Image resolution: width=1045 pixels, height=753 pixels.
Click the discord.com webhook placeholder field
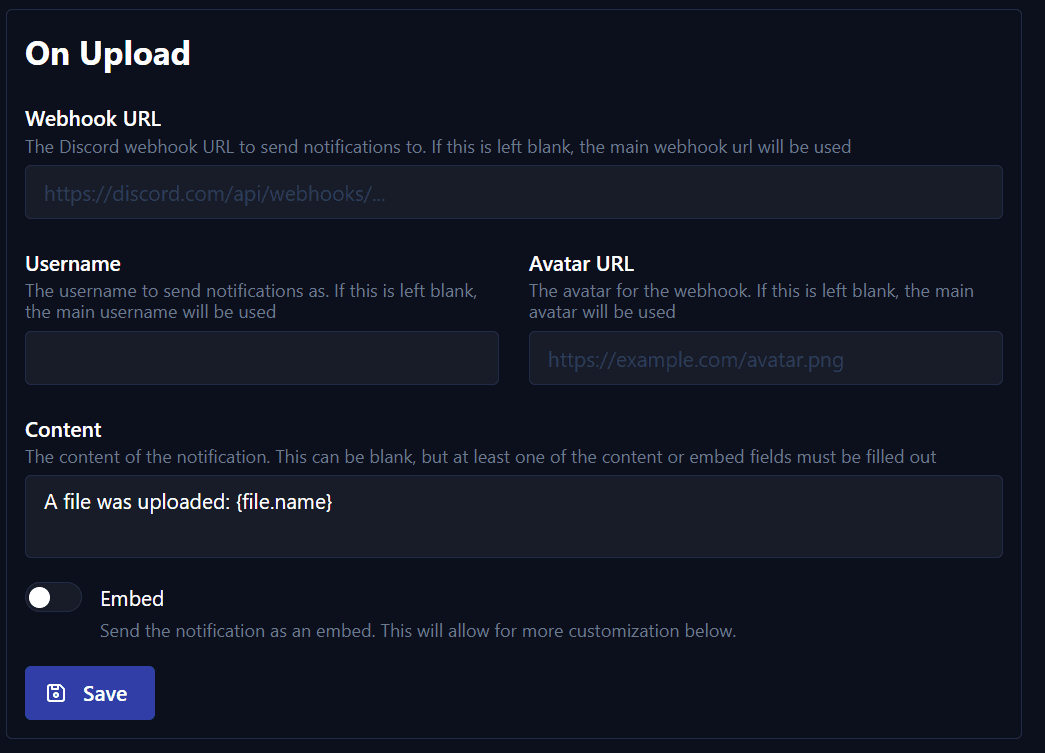pyautogui.click(x=513, y=192)
